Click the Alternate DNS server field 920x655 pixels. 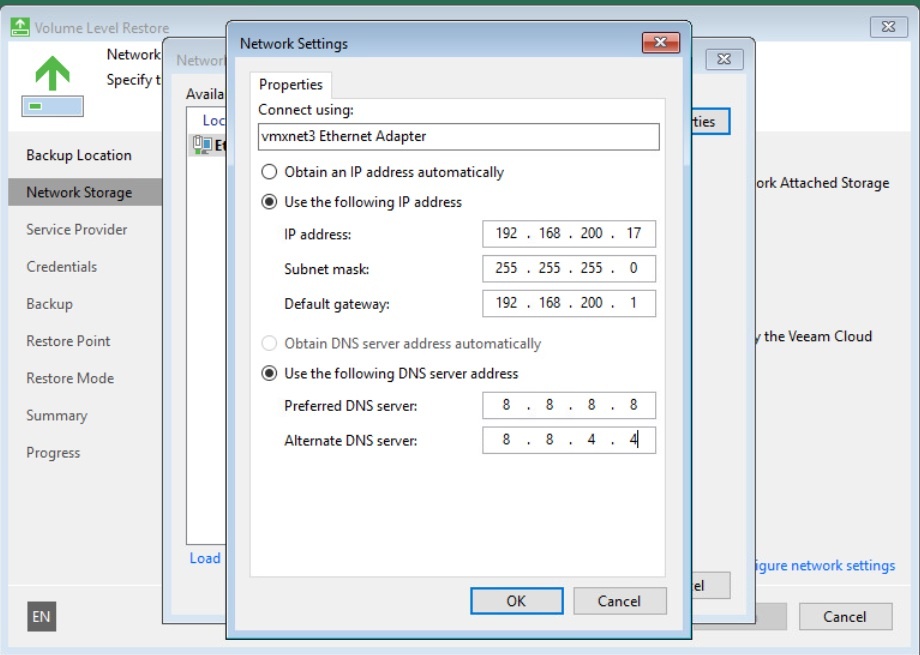point(568,440)
